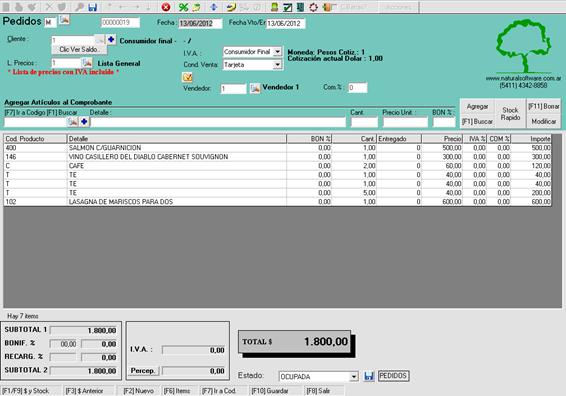Click the Importe column header

click(x=531, y=139)
